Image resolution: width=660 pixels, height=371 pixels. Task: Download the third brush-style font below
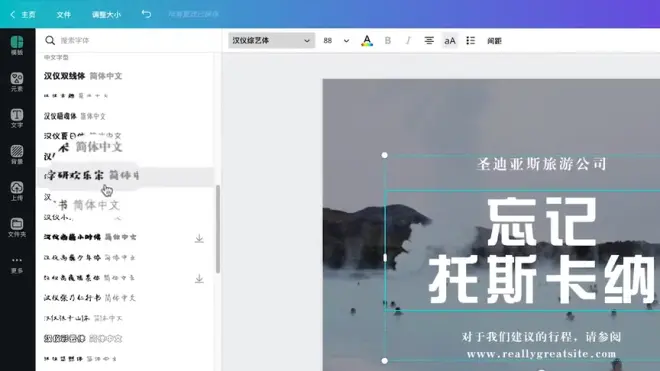[199, 279]
